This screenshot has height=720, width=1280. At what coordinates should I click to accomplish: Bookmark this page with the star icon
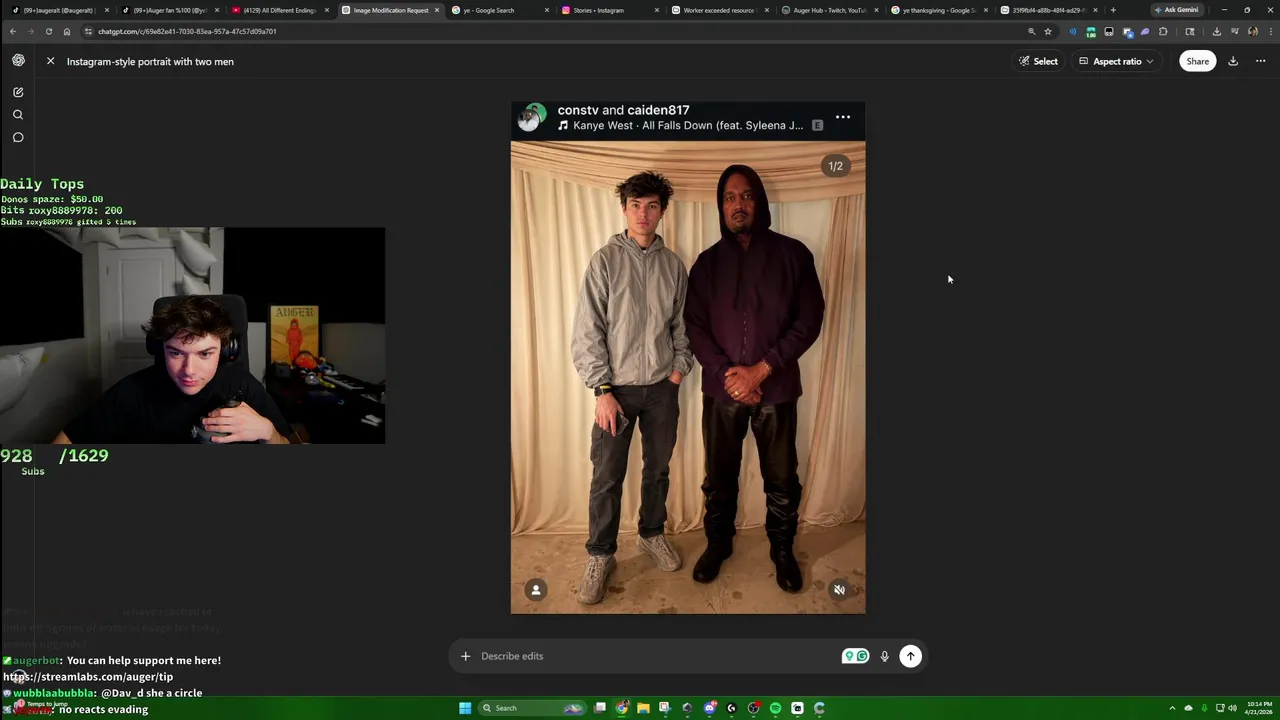pos(1048,31)
